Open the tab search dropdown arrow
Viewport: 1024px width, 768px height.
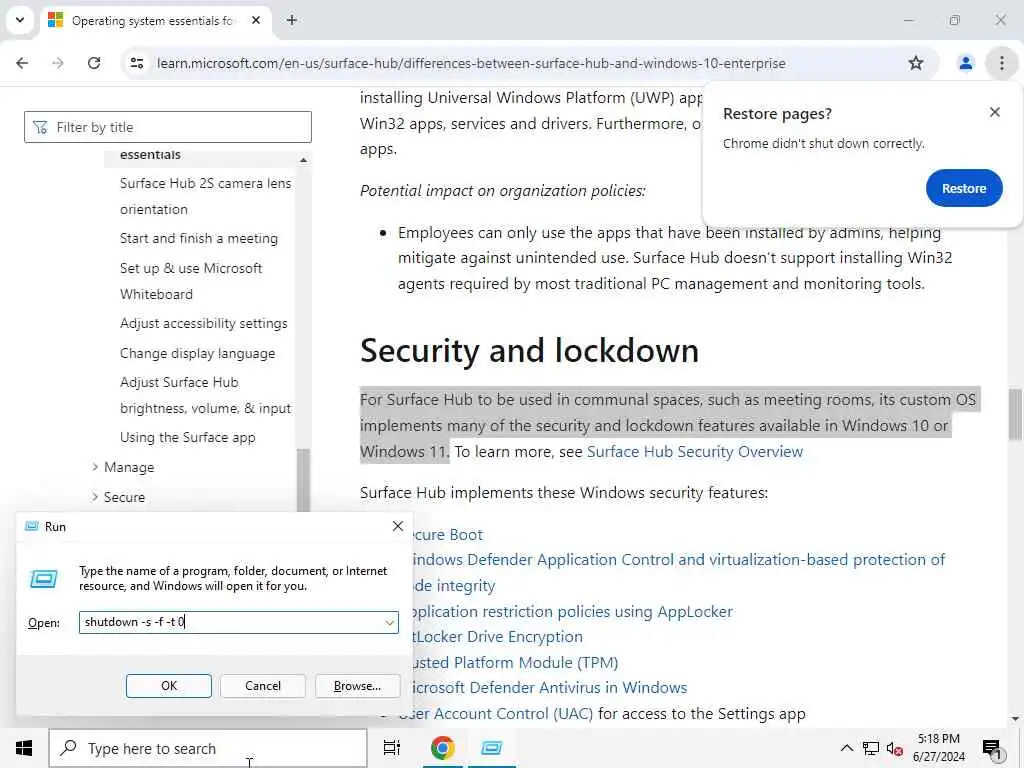pos(20,20)
